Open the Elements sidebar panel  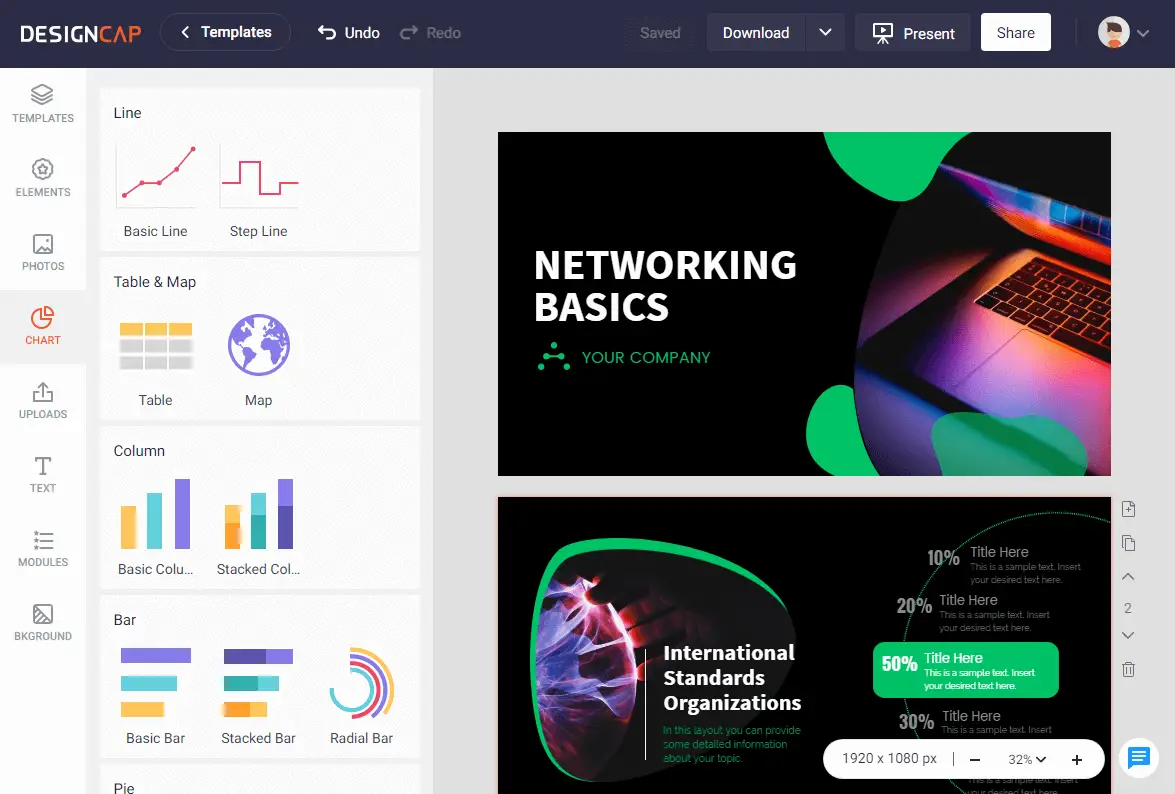(43, 178)
